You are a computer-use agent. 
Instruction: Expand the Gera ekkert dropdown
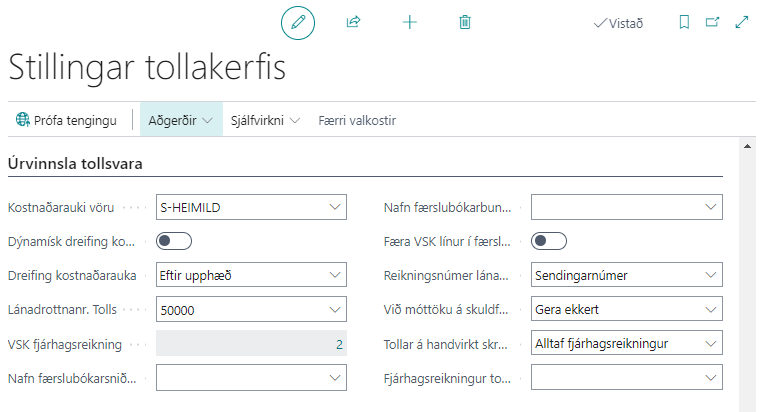710,310
